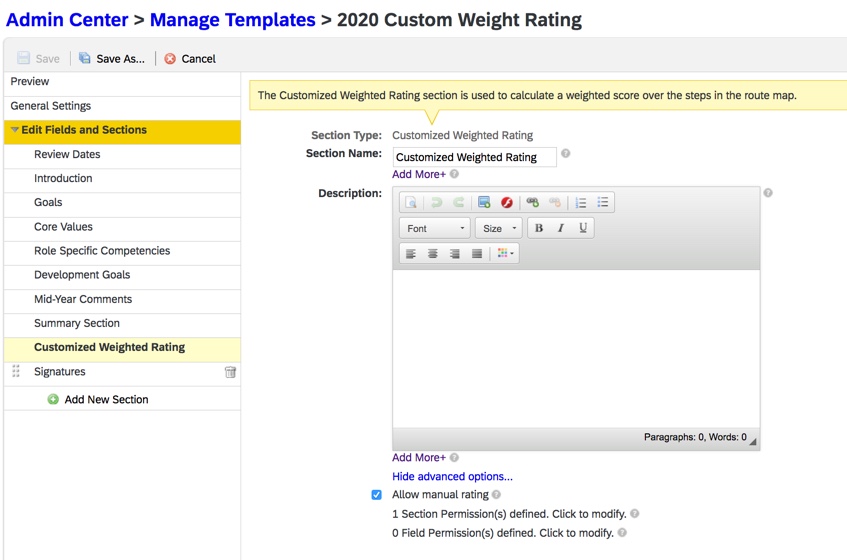Collapse Edit Fields and Sections

pyautogui.click(x=15, y=130)
